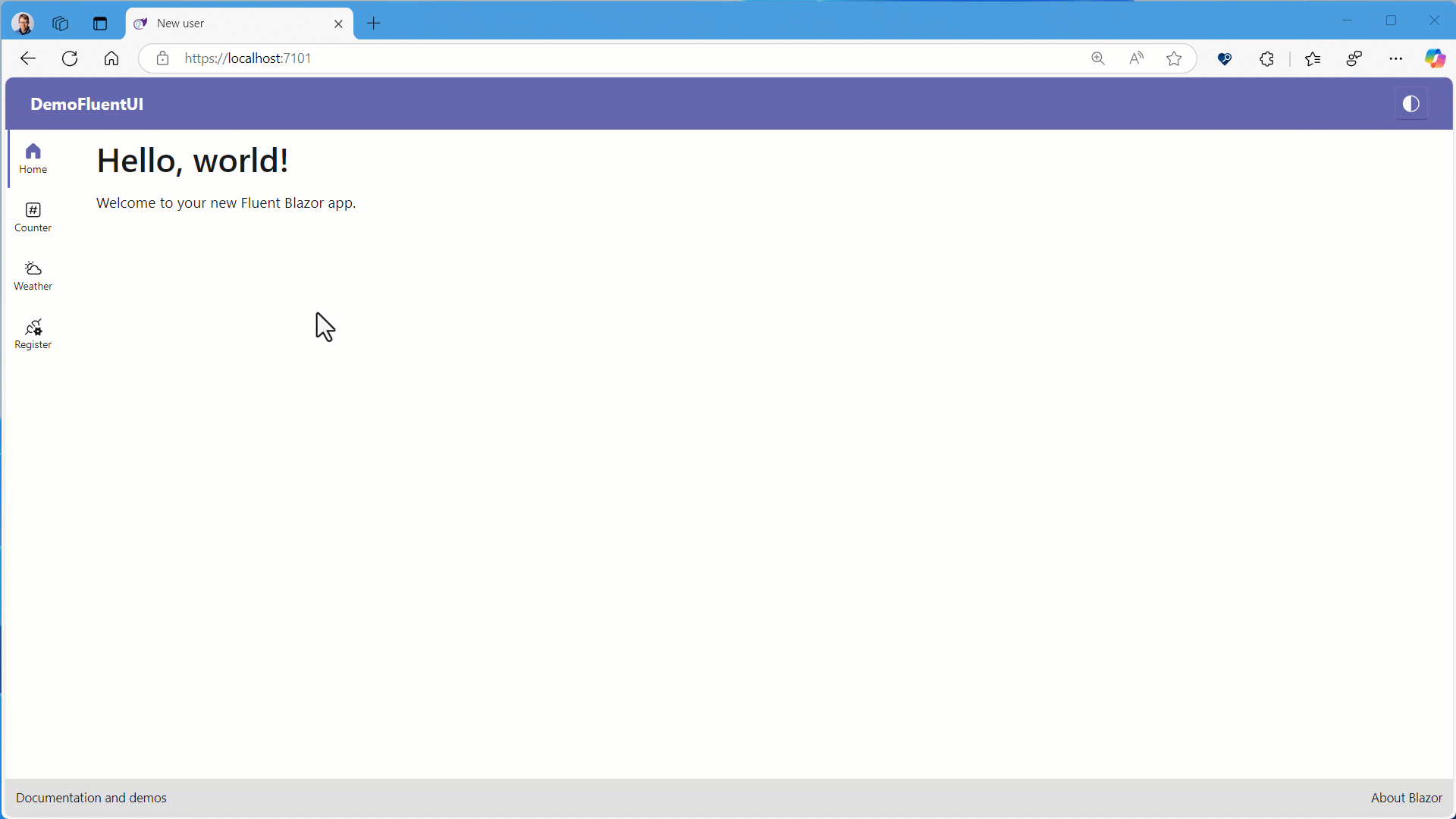Viewport: 1456px width, 819px height.
Task: Toggle browser reading view mode
Action: point(1136,58)
